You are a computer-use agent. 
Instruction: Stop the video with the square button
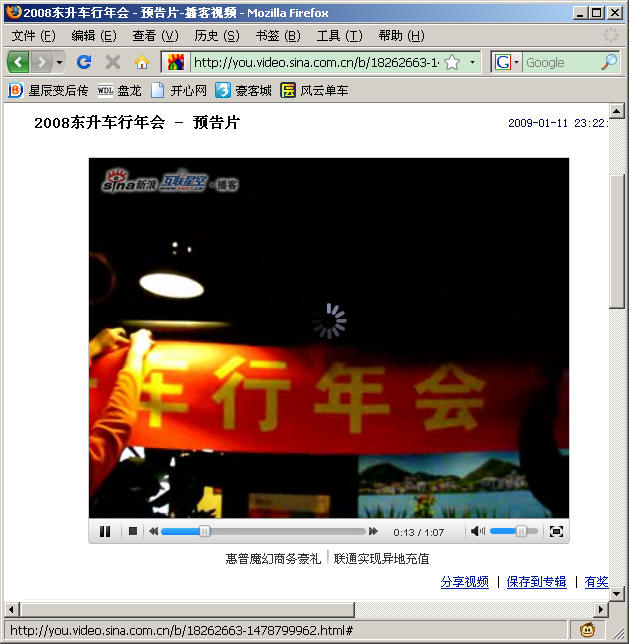(133, 531)
